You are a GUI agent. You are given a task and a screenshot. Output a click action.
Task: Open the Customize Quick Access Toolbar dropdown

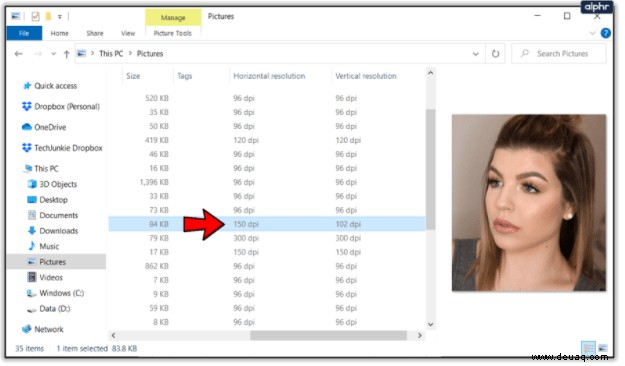[60, 17]
